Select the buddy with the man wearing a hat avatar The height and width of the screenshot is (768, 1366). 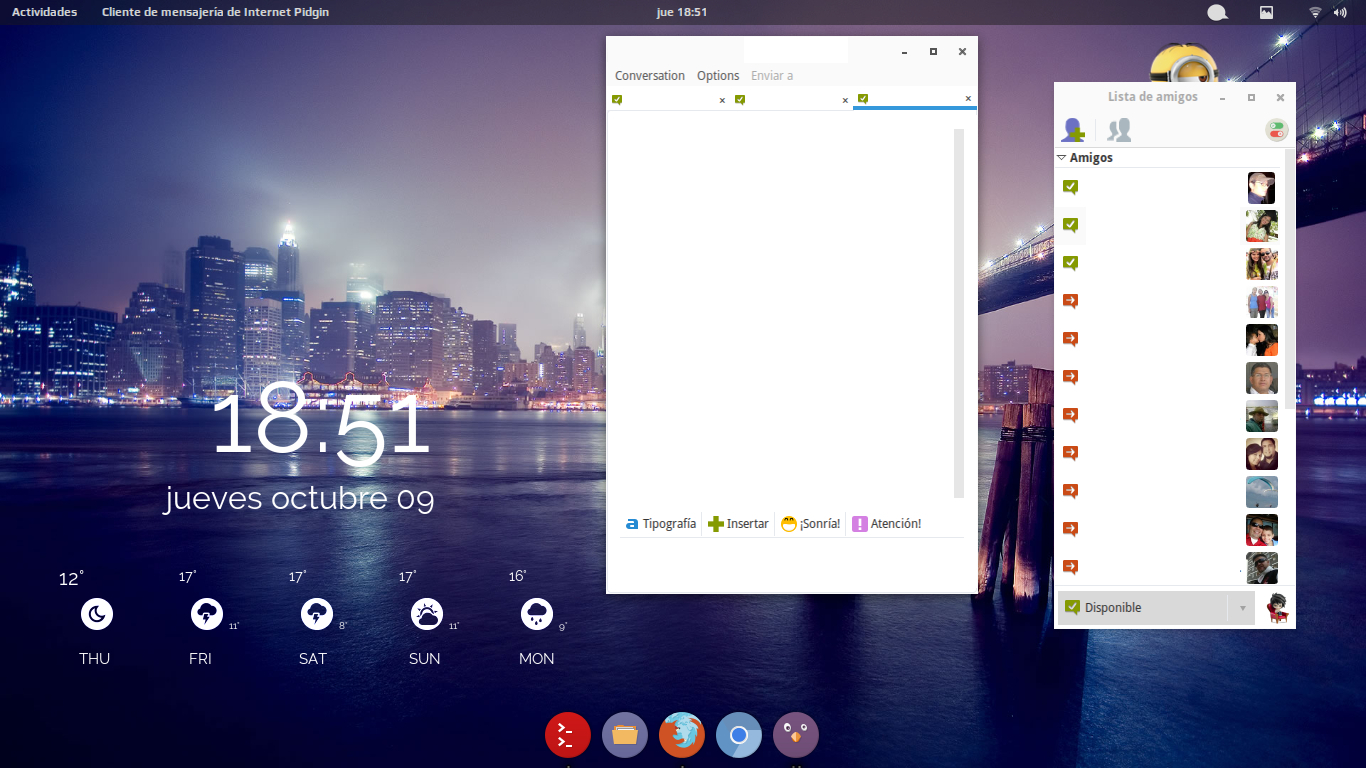tap(1262, 416)
